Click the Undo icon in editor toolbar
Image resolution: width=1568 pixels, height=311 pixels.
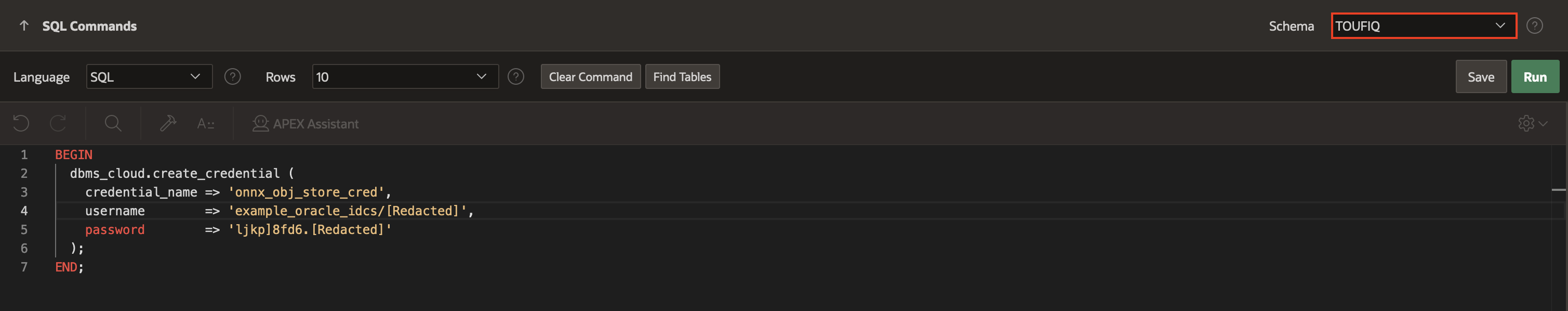(21, 124)
